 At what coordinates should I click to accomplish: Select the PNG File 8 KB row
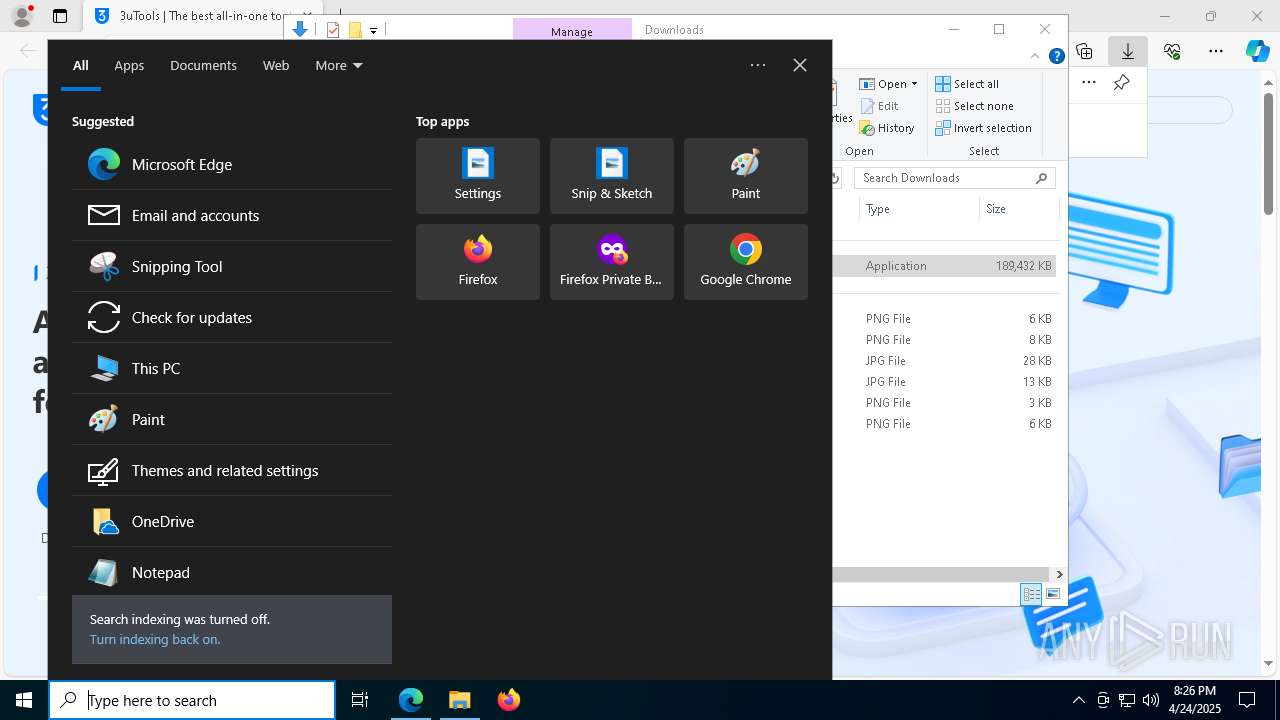point(943,340)
